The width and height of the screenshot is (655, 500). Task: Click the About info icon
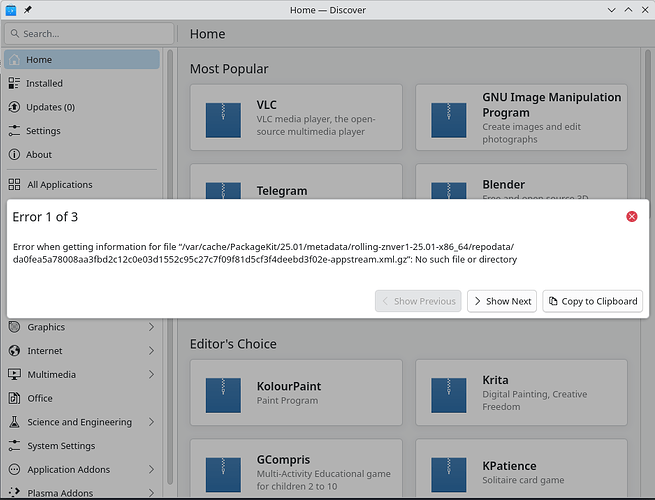(x=14, y=155)
